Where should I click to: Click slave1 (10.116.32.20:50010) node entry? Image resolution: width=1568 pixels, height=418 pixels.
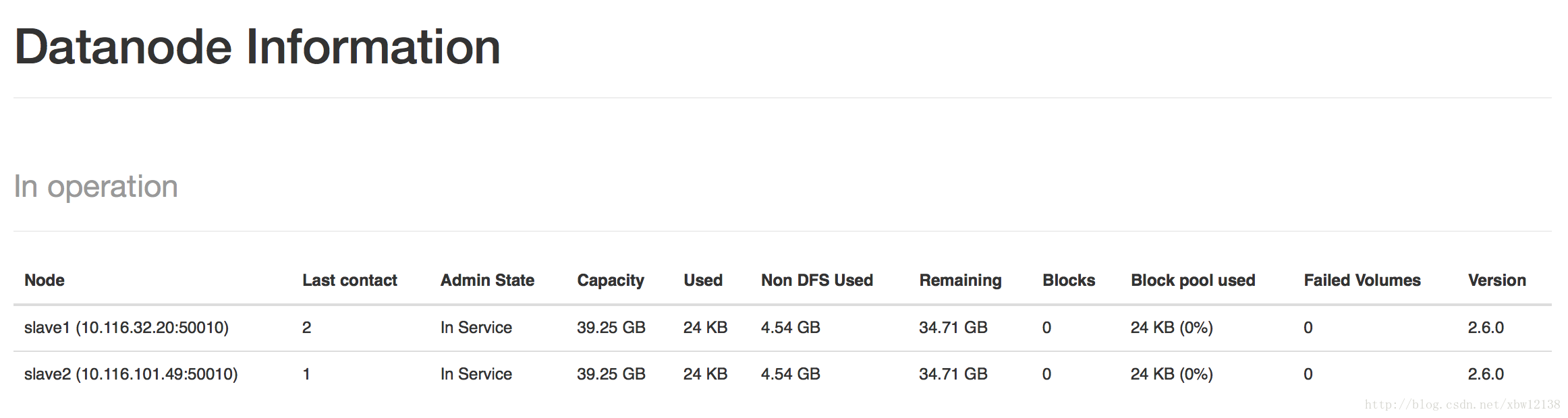126,328
